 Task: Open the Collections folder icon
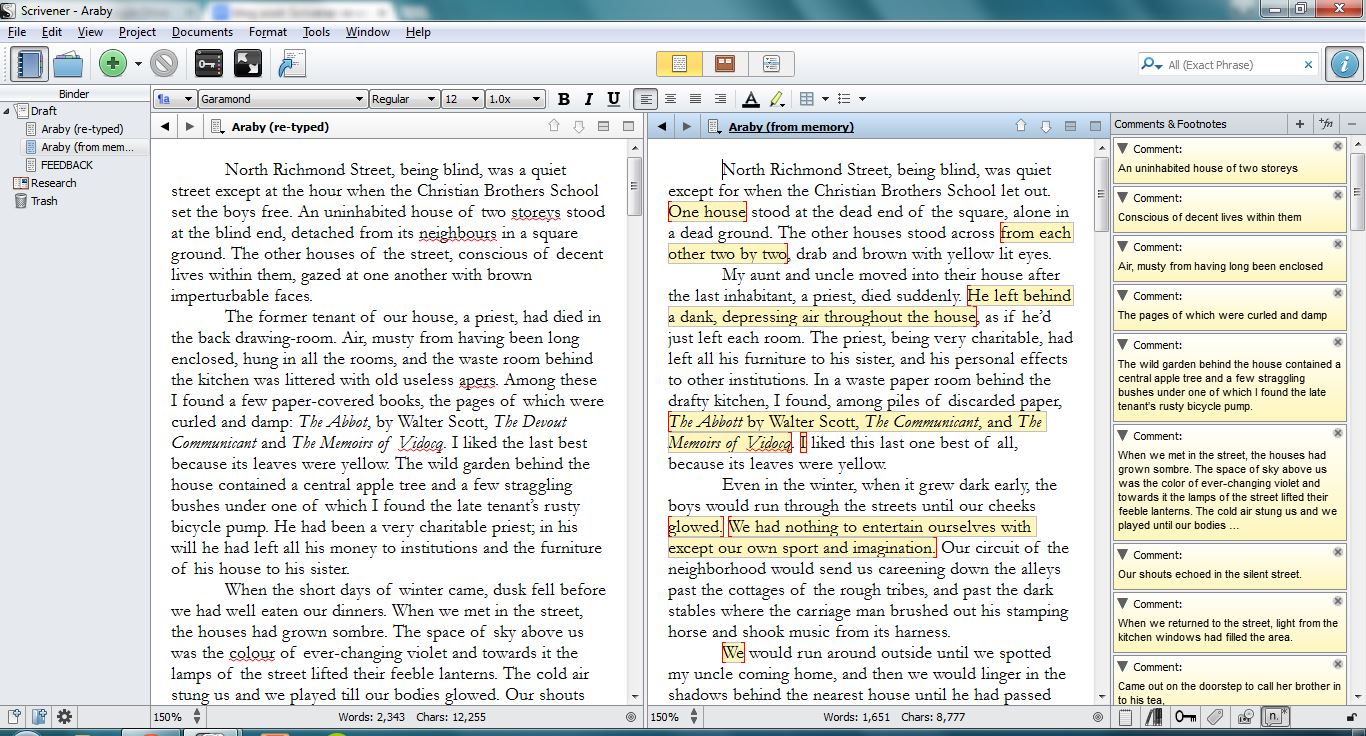(x=68, y=64)
